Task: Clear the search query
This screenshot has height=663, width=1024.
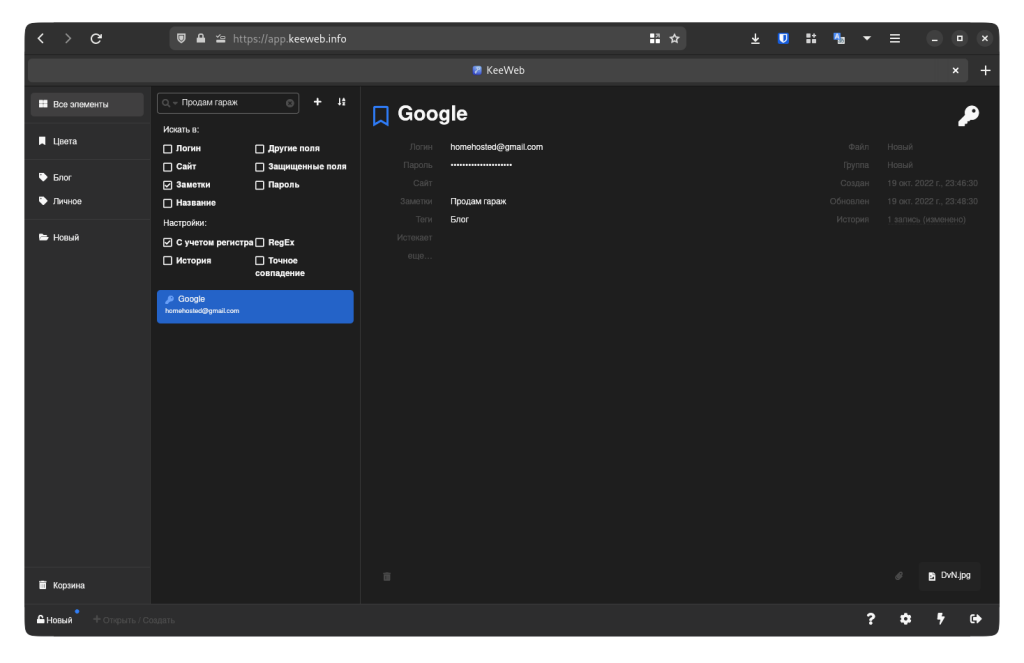Action: tap(290, 103)
